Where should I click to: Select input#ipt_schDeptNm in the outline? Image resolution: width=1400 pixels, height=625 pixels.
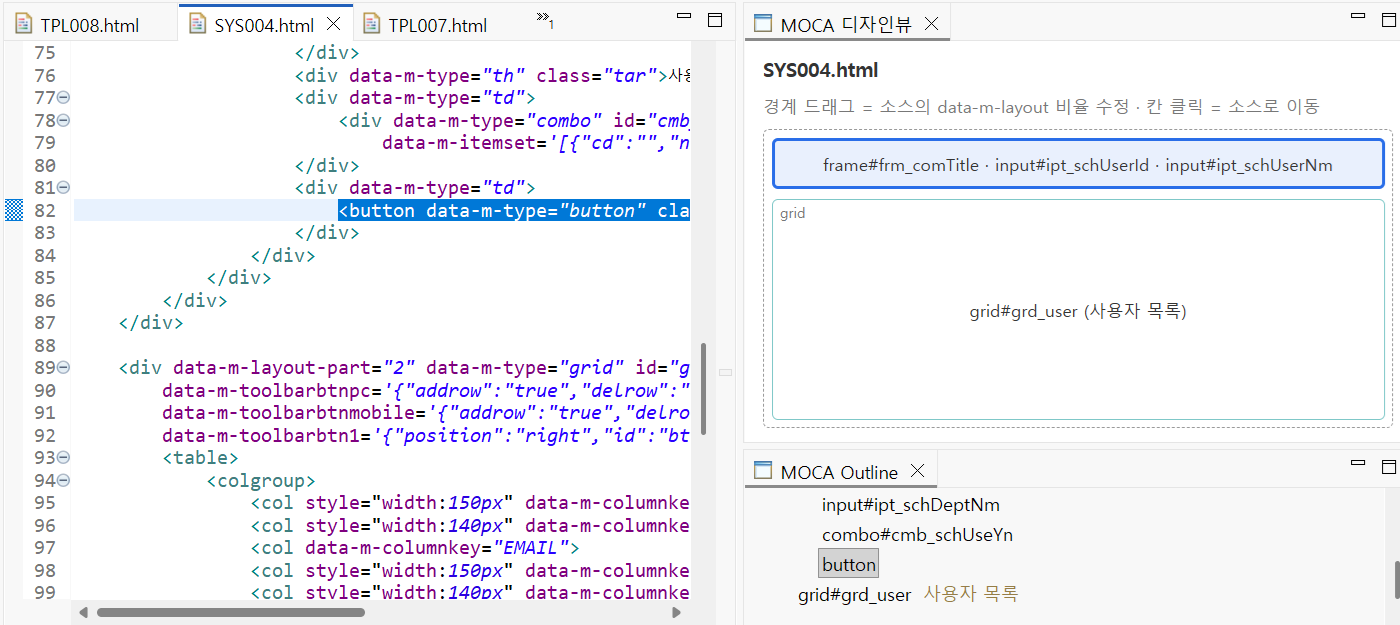tap(910, 505)
